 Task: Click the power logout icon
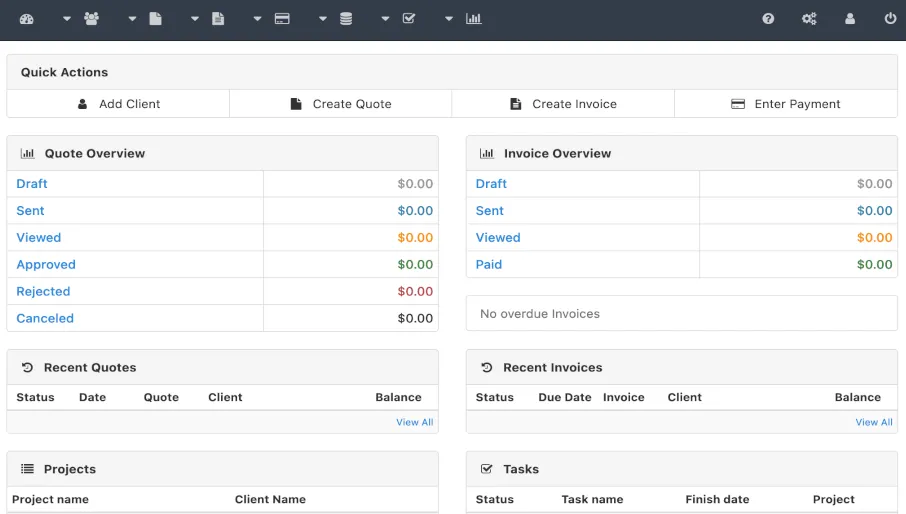click(x=890, y=18)
